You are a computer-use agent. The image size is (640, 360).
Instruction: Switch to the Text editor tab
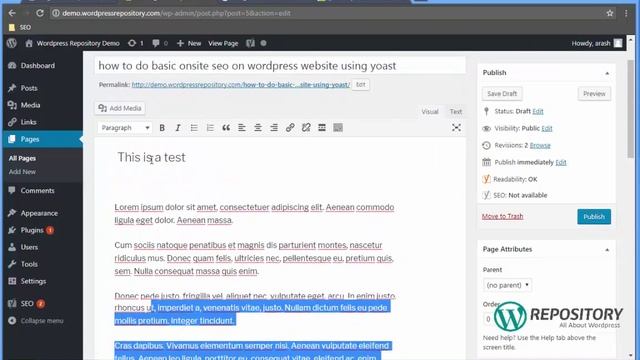point(456,111)
